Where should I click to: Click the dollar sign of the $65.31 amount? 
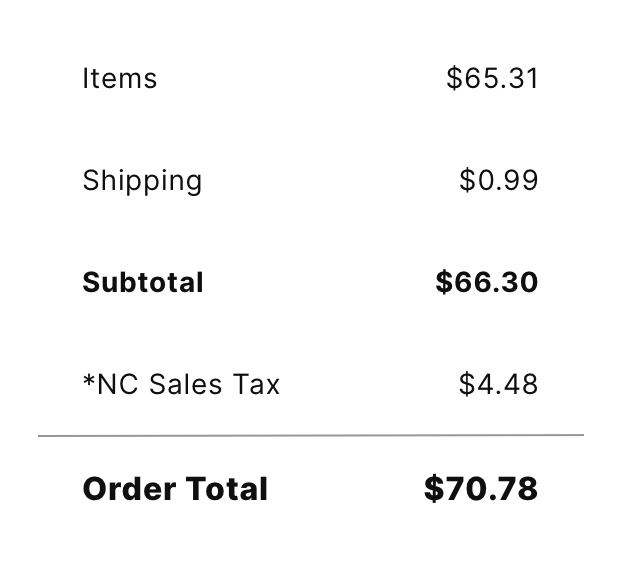[x=454, y=78]
